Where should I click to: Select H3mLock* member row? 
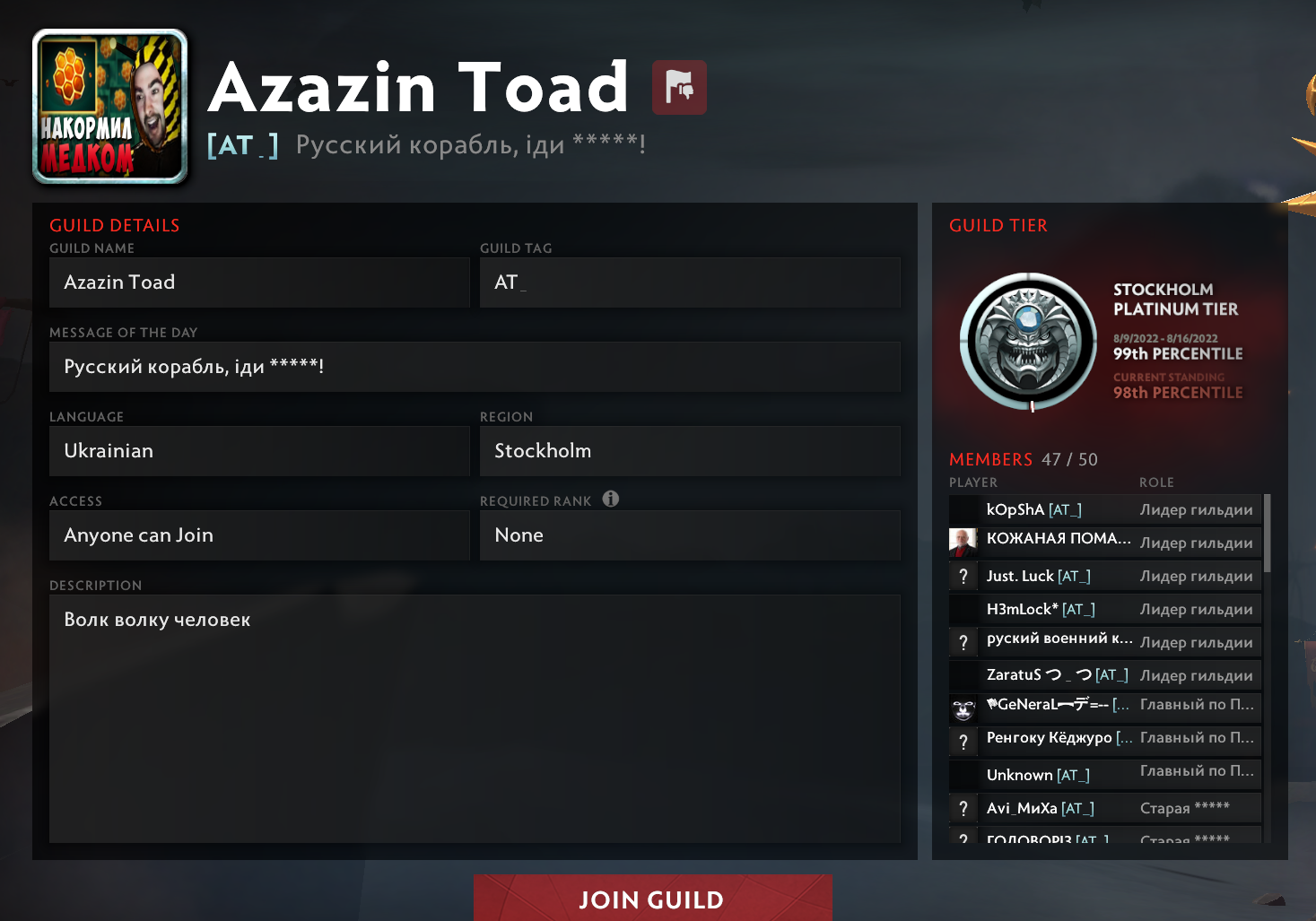(1105, 609)
